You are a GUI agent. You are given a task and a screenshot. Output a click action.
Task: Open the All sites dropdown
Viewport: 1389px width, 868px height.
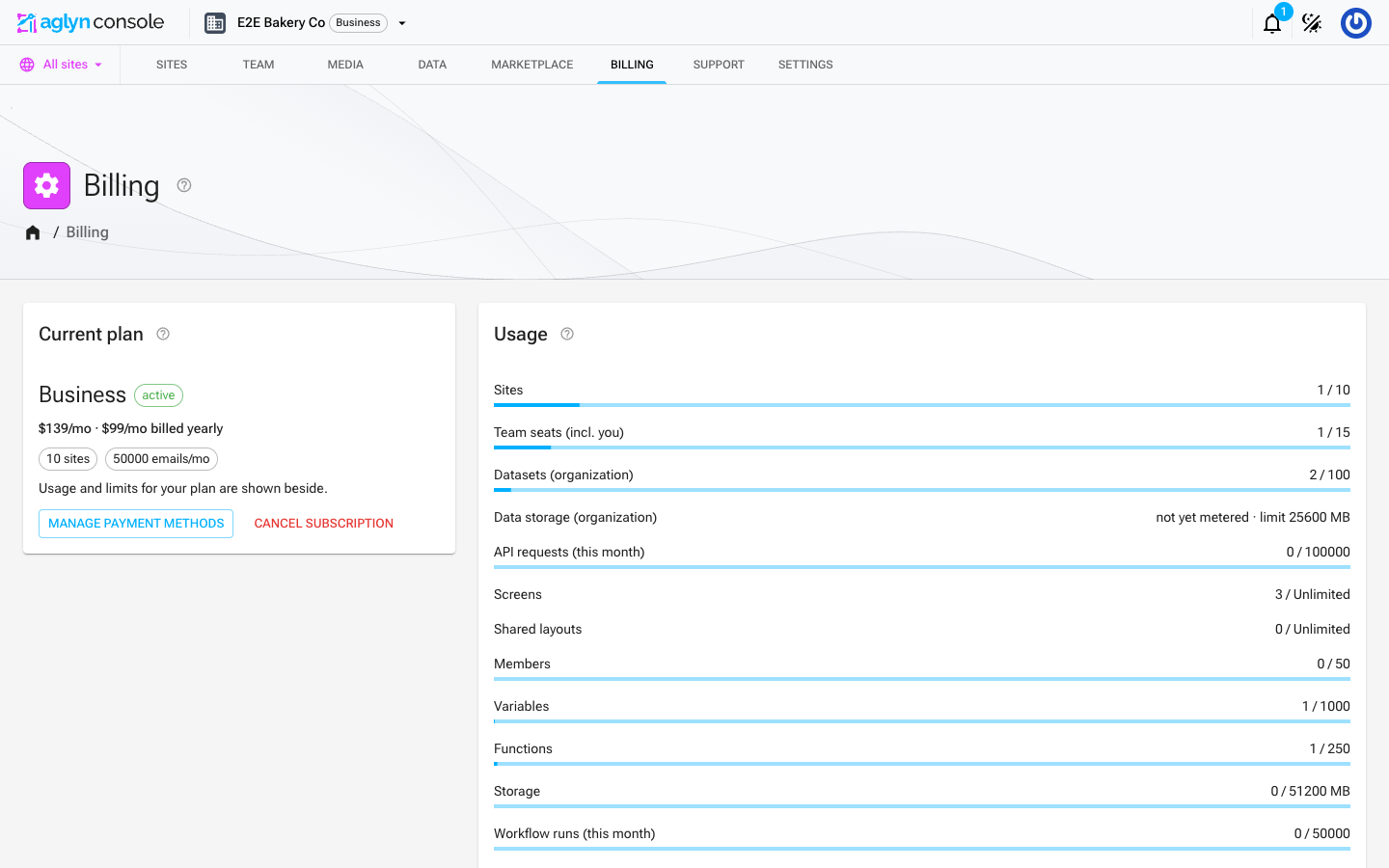click(62, 65)
